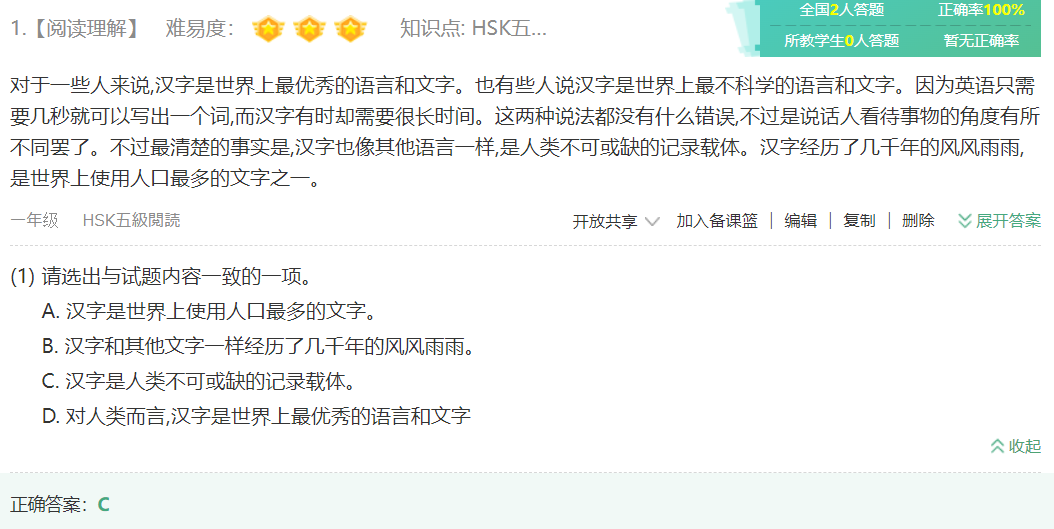
Task: Click the second difficulty star icon
Action: pos(309,30)
